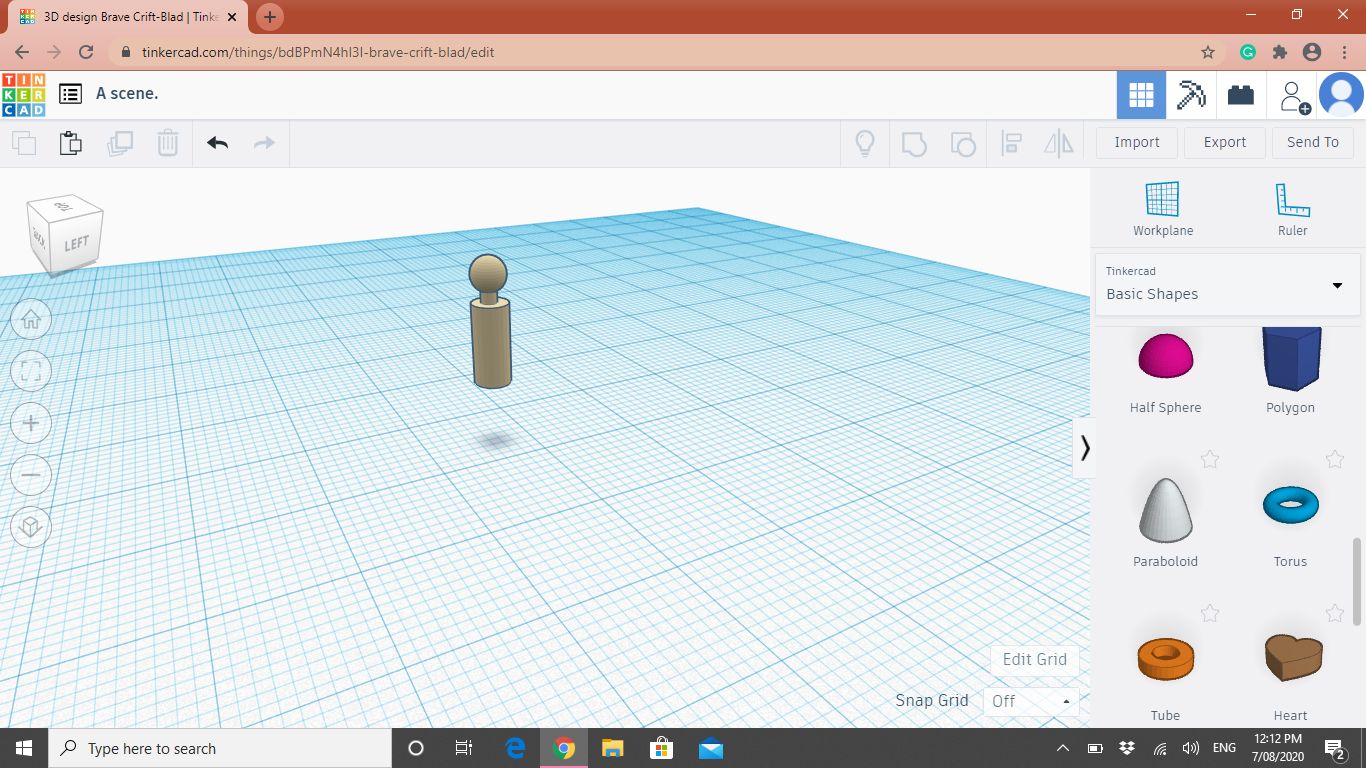1366x768 pixels.
Task: Select the Workplane tool
Action: [1163, 209]
